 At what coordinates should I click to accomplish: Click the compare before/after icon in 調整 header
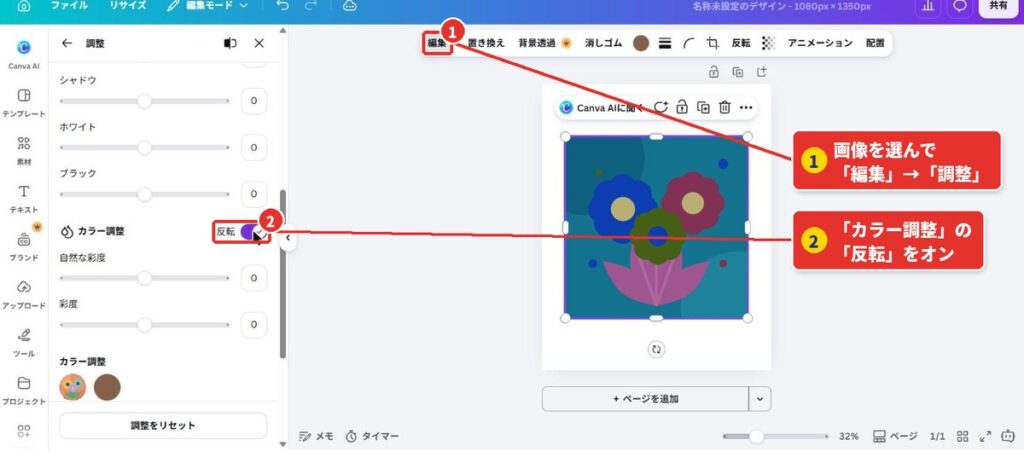tap(230, 43)
